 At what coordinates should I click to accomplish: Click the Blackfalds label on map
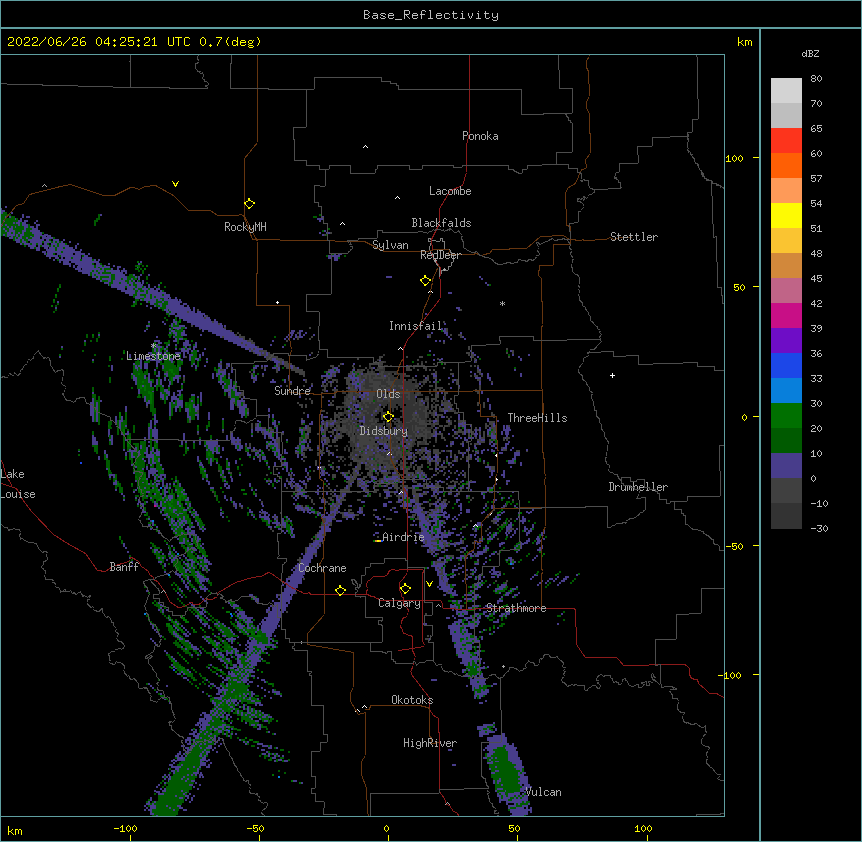point(441,223)
